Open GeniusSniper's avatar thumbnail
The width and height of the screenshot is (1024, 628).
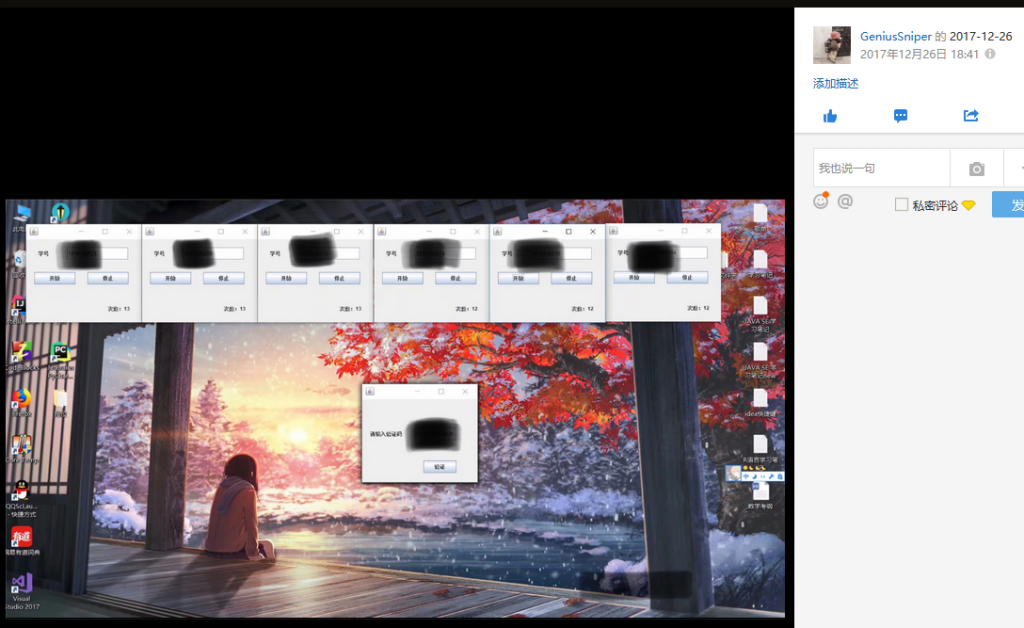(x=832, y=45)
